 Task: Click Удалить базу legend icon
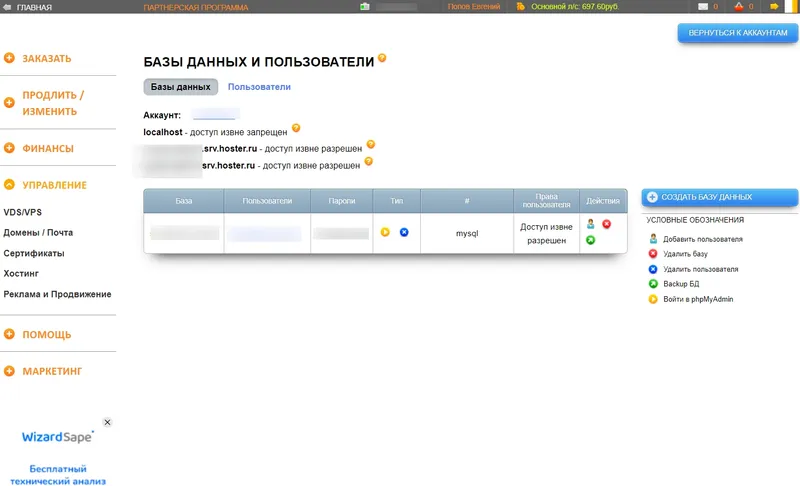(x=653, y=253)
